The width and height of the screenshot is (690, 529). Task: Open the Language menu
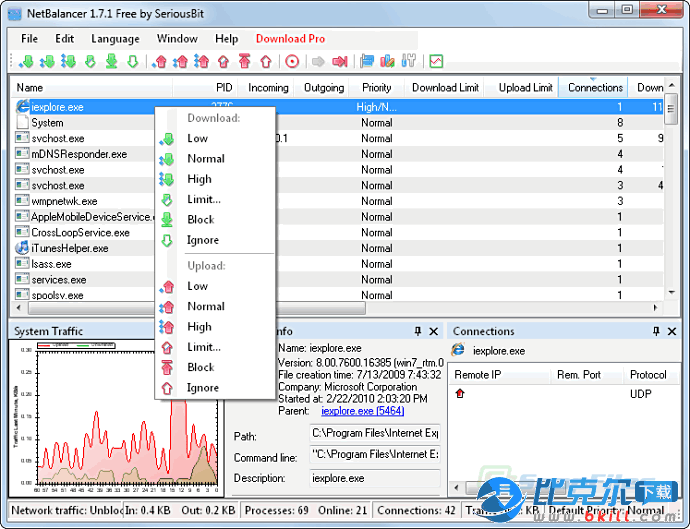(115, 39)
